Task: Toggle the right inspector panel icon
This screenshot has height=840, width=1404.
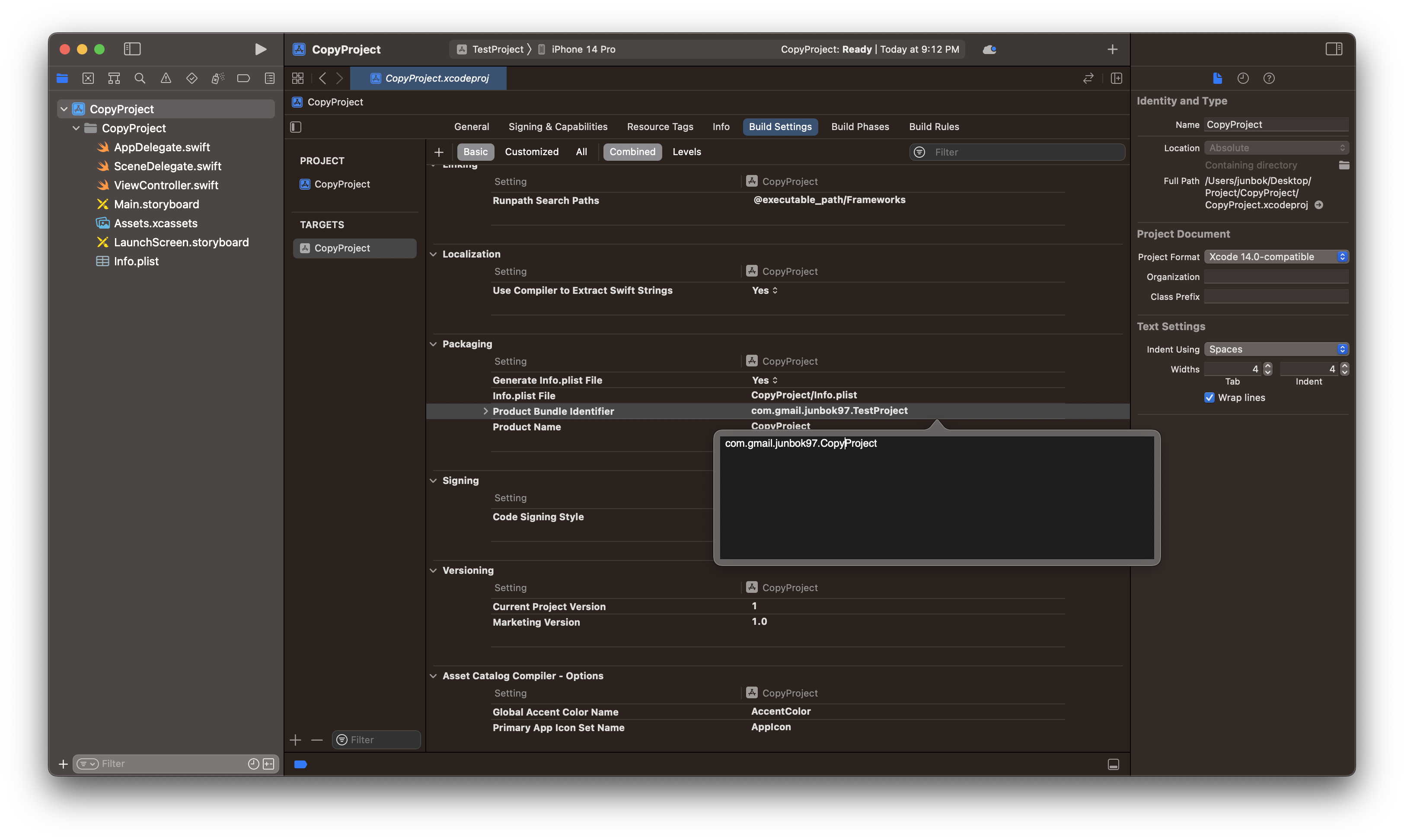Action: (x=1333, y=49)
